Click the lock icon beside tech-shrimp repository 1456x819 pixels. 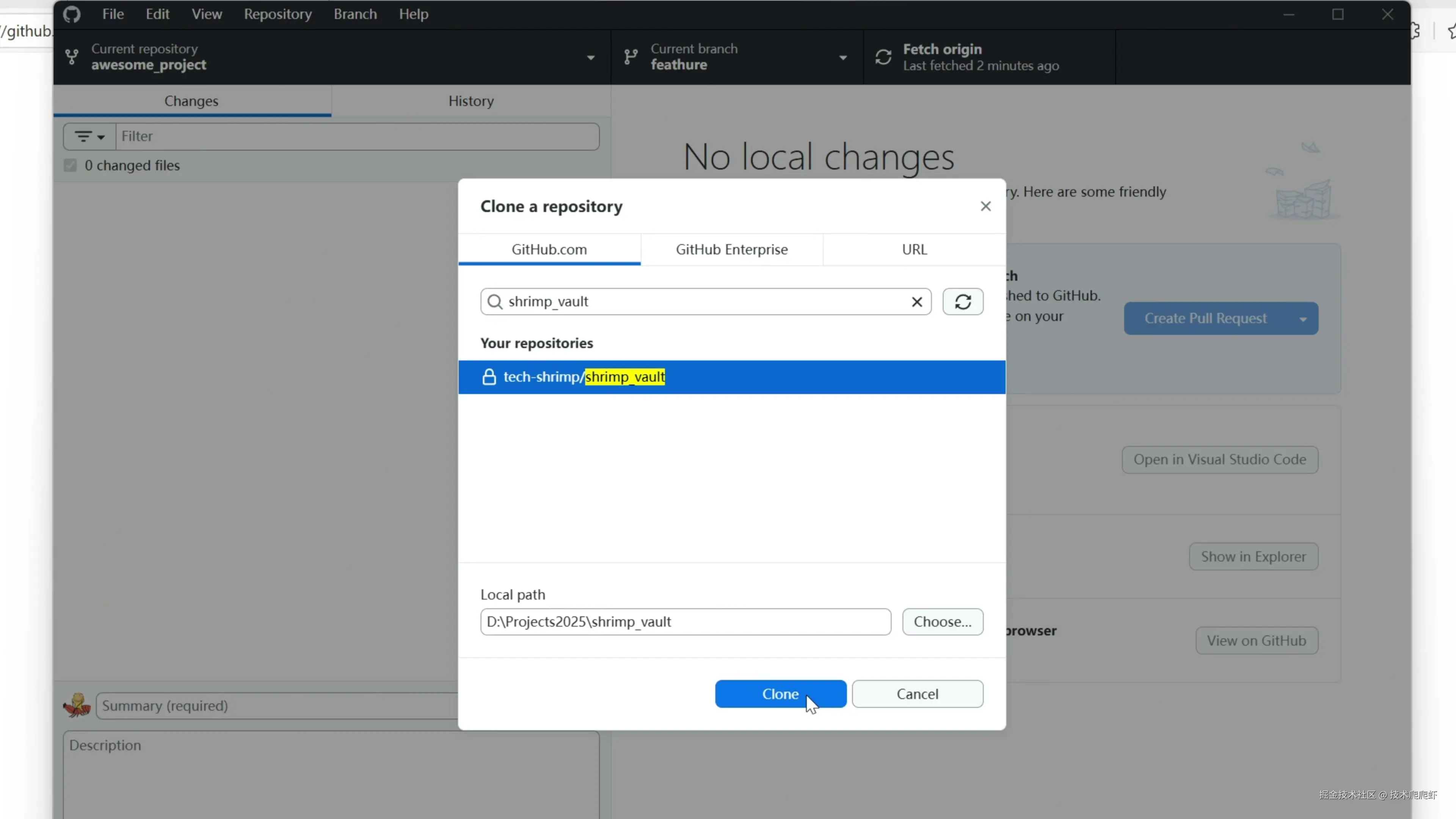click(x=489, y=377)
